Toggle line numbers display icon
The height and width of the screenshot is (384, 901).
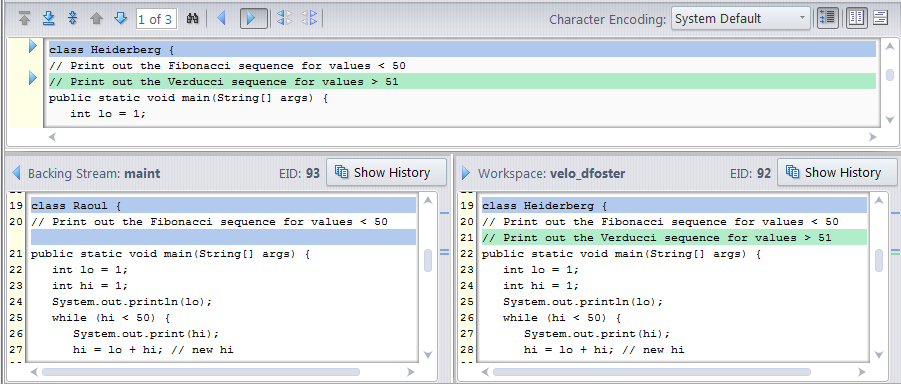point(828,18)
